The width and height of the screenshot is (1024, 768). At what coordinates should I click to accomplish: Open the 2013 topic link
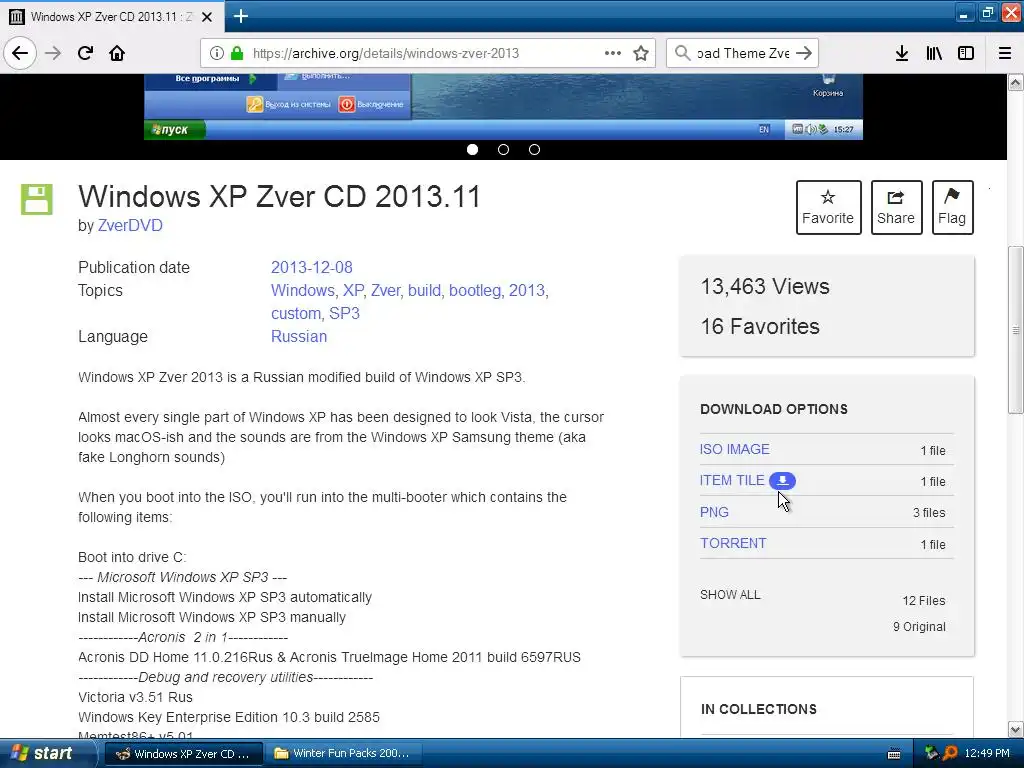tap(527, 290)
